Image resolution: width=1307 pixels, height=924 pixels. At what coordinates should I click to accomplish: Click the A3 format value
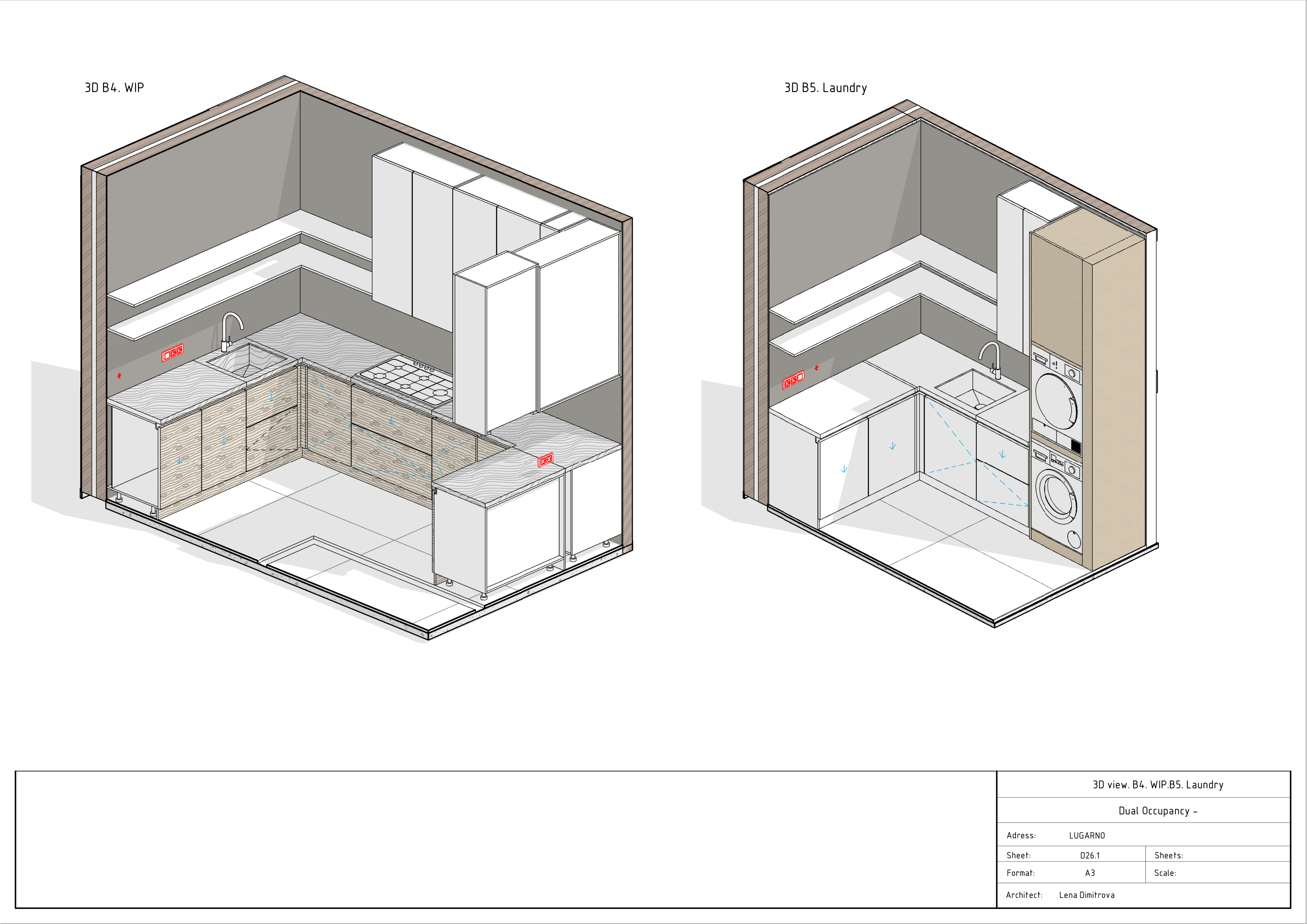1089,873
